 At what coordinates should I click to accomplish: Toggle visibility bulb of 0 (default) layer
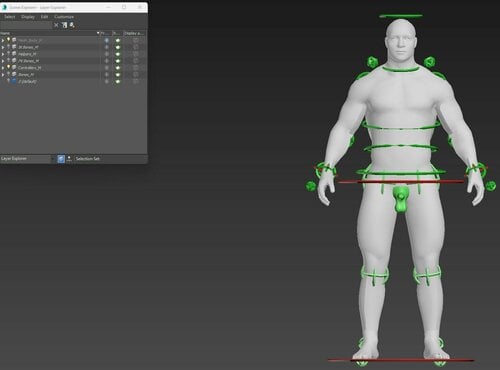(9, 81)
